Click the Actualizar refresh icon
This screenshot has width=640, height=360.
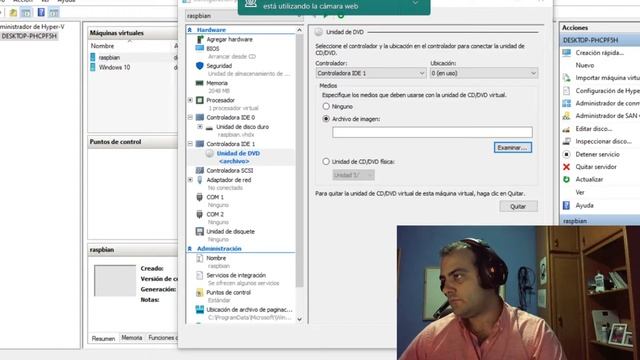tap(567, 179)
